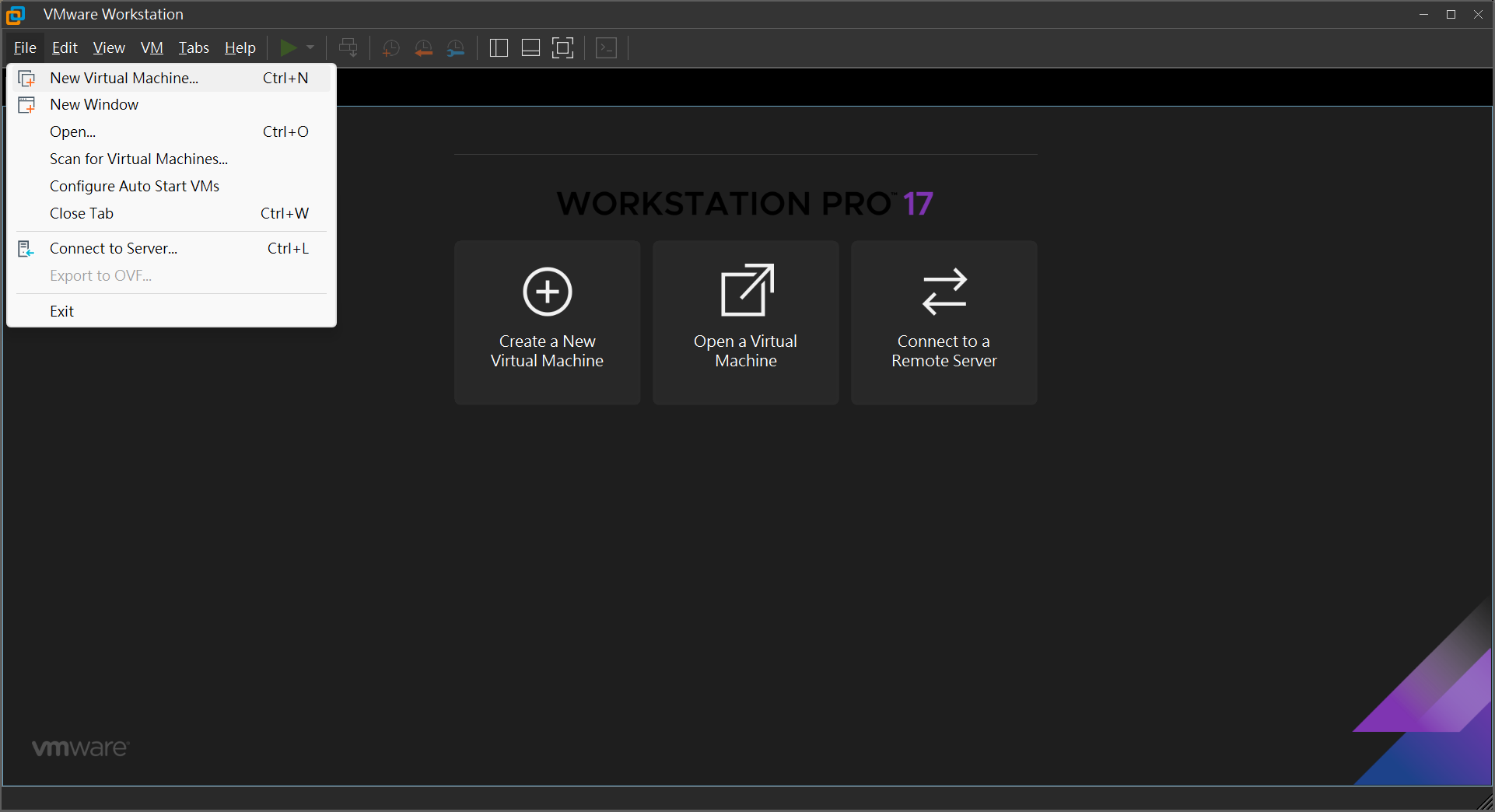Click the Take Snapshot toolbar icon
The image size is (1495, 812).
tap(390, 48)
